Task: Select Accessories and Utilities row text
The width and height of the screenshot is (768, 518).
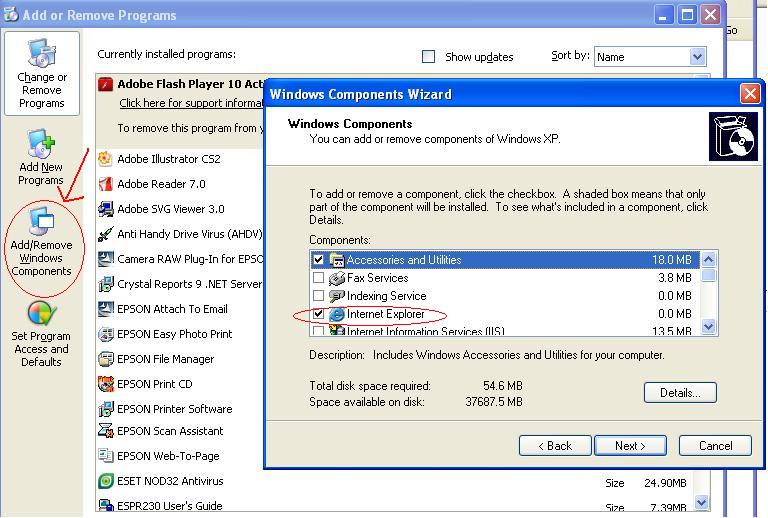Action: point(404,260)
